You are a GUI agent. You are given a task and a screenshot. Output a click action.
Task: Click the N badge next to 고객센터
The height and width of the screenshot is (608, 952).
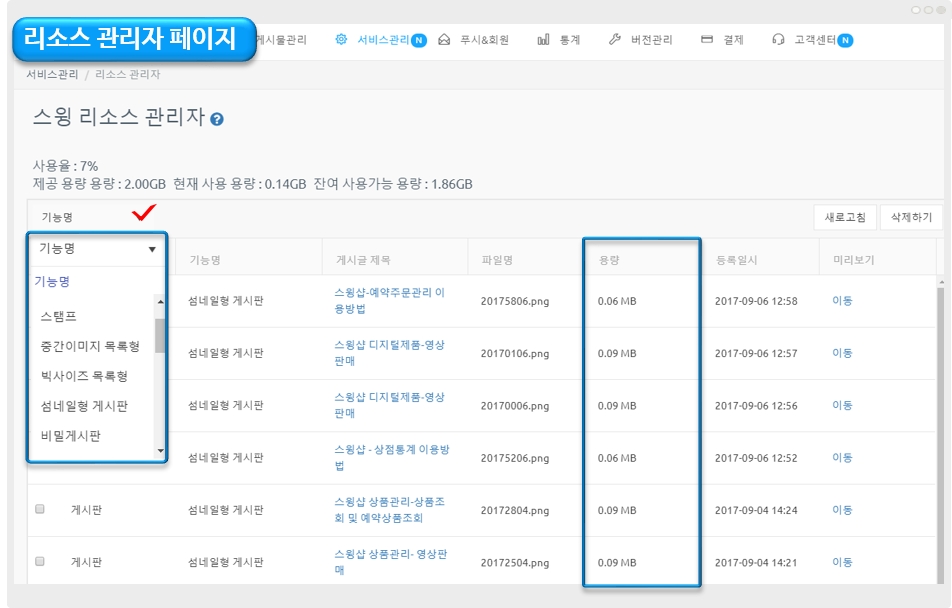click(846, 40)
